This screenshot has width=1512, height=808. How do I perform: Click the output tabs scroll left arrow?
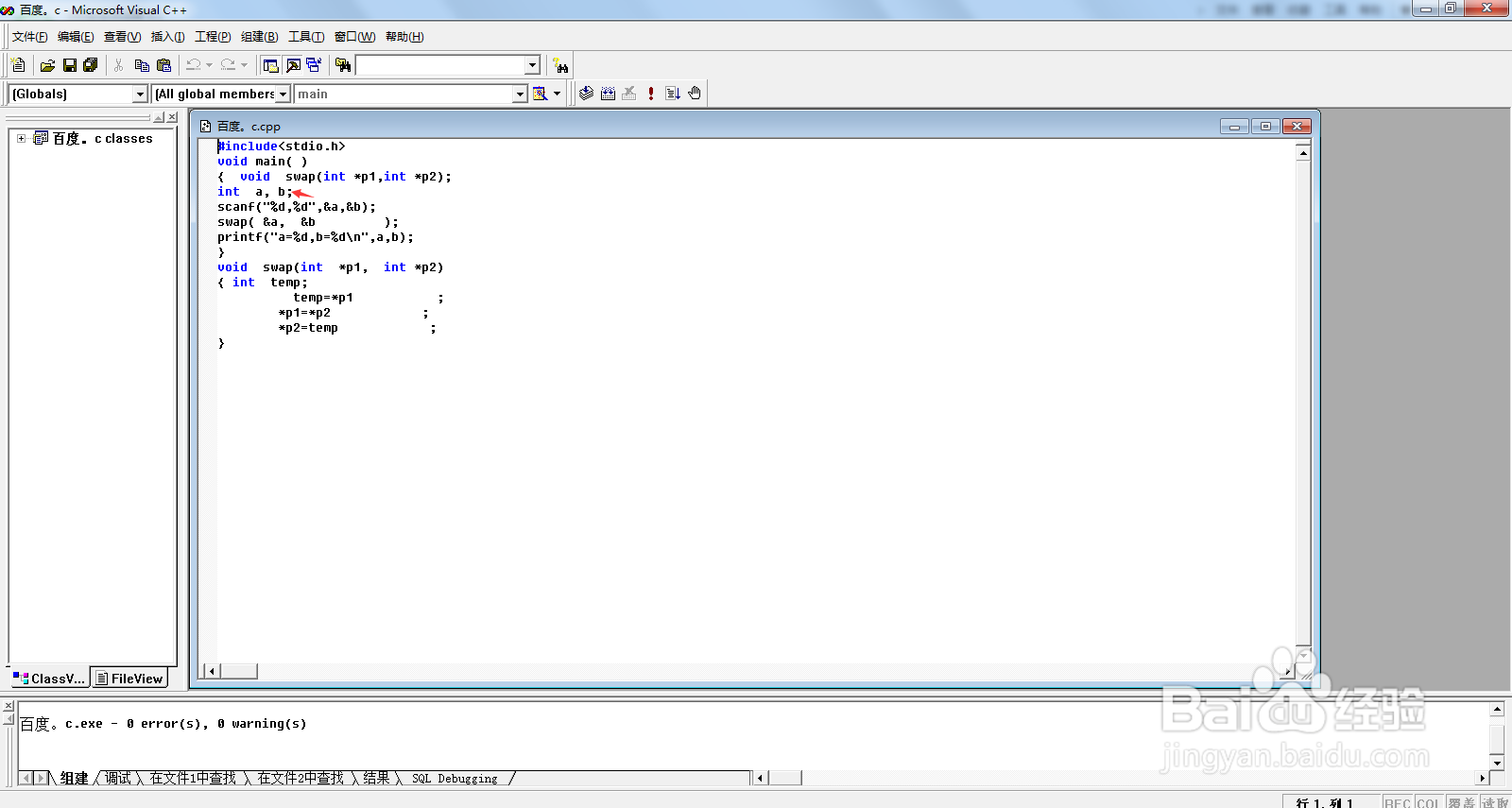pos(27,778)
